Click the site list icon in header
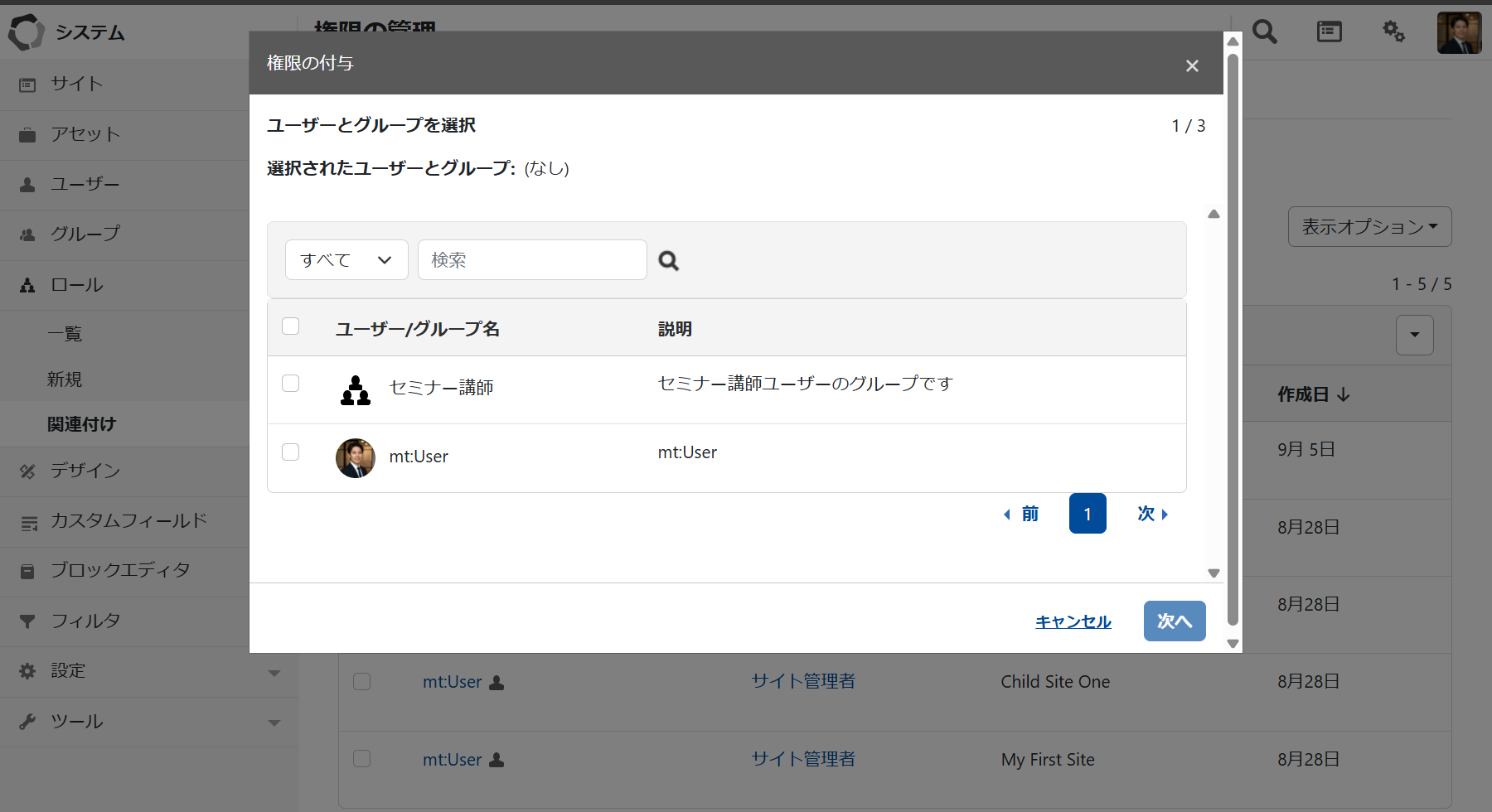The height and width of the screenshot is (812, 1492). click(1329, 32)
